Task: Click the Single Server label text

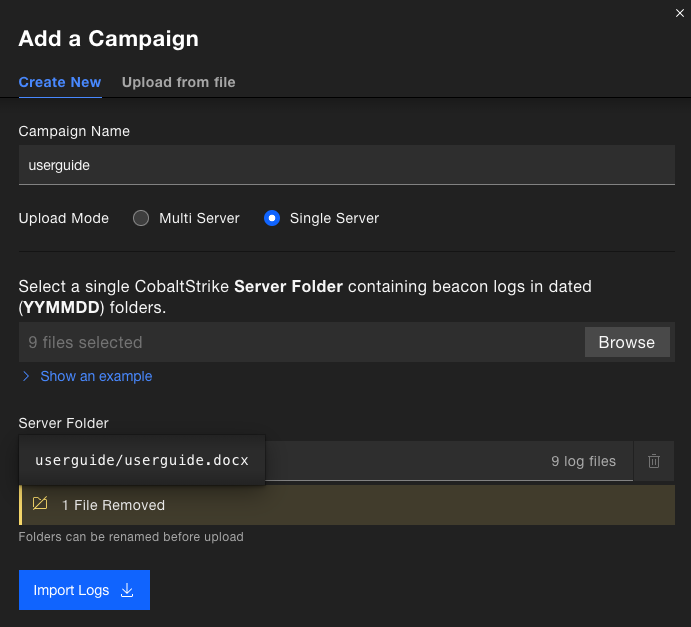Action: pos(334,218)
